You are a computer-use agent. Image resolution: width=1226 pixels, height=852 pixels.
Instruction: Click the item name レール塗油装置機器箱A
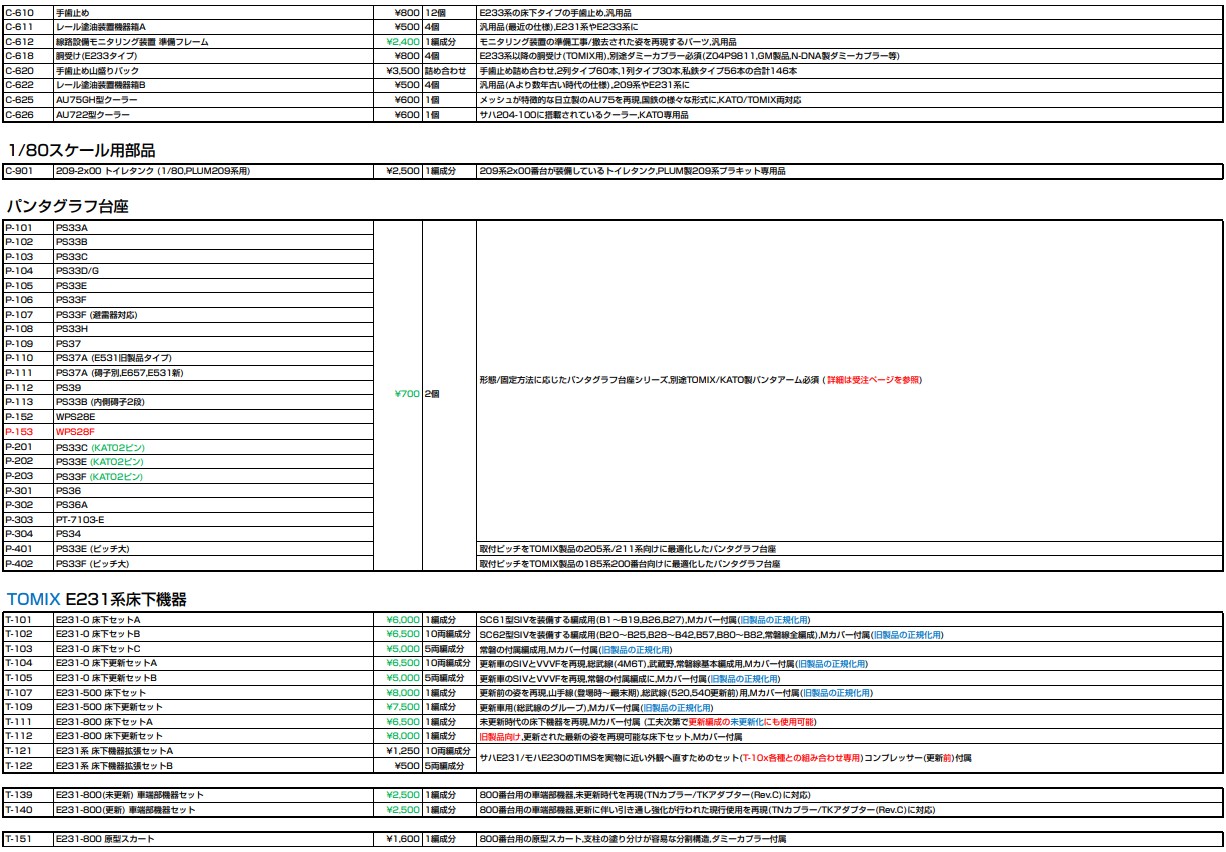coord(101,26)
